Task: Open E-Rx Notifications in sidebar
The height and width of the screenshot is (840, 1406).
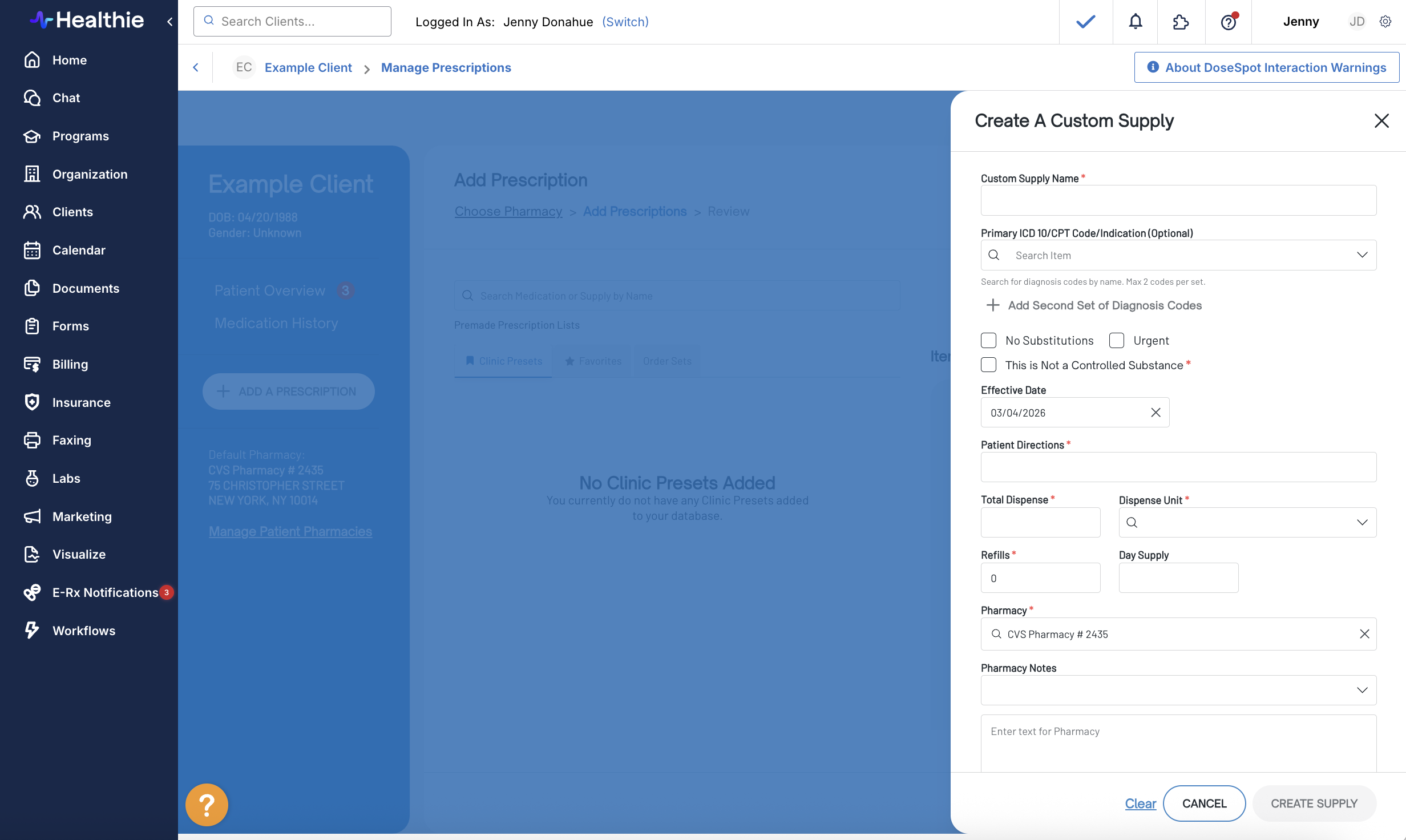Action: pos(105,592)
